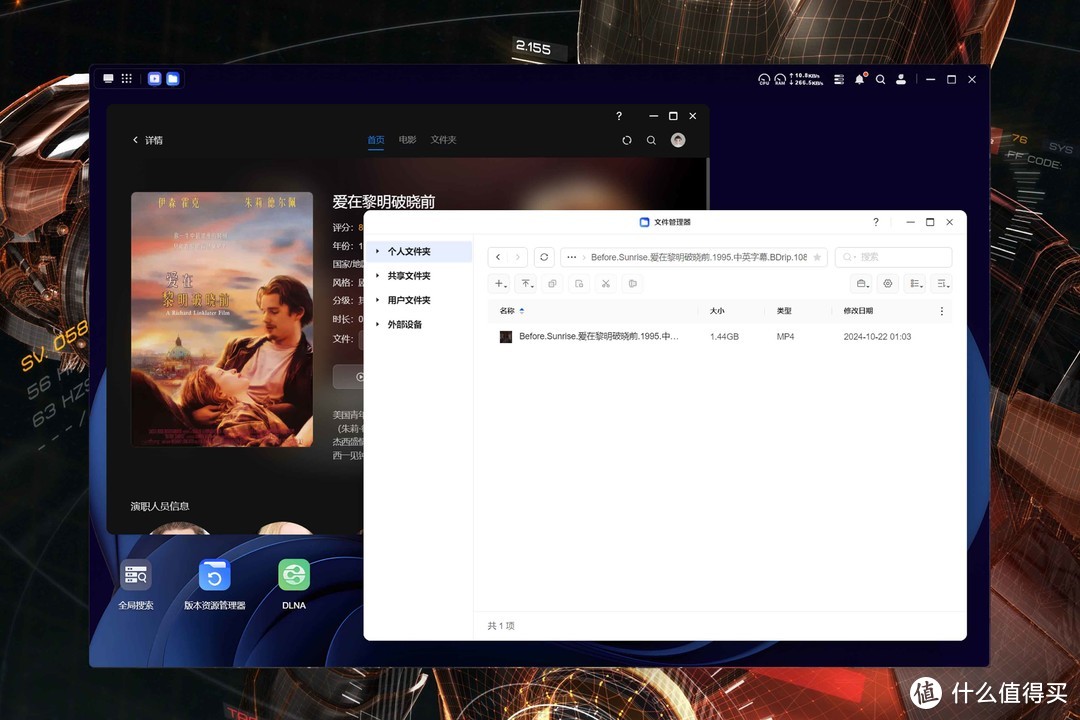Select the cut icon in file manager toolbar
Image resolution: width=1080 pixels, height=720 pixels.
[x=605, y=284]
